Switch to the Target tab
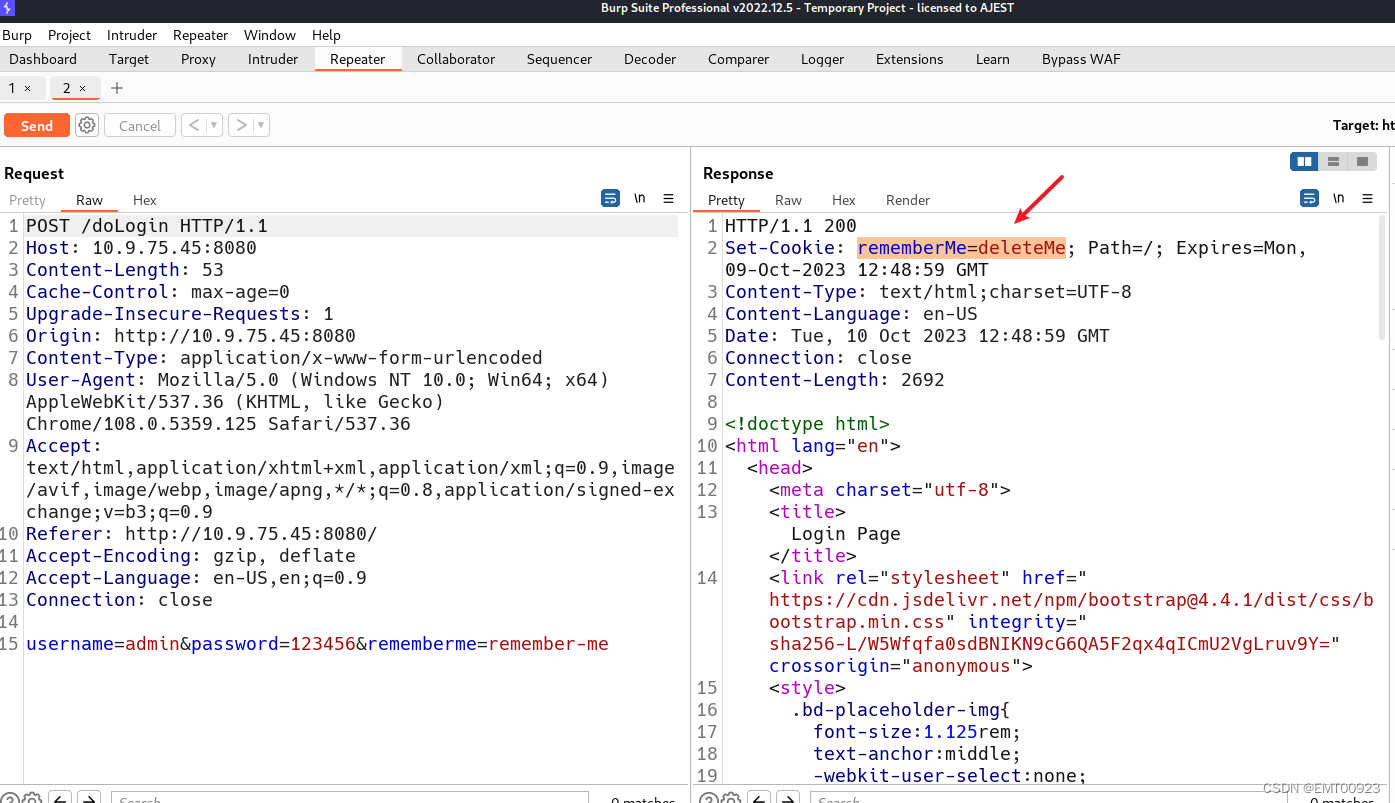This screenshot has height=803, width=1395. click(129, 59)
